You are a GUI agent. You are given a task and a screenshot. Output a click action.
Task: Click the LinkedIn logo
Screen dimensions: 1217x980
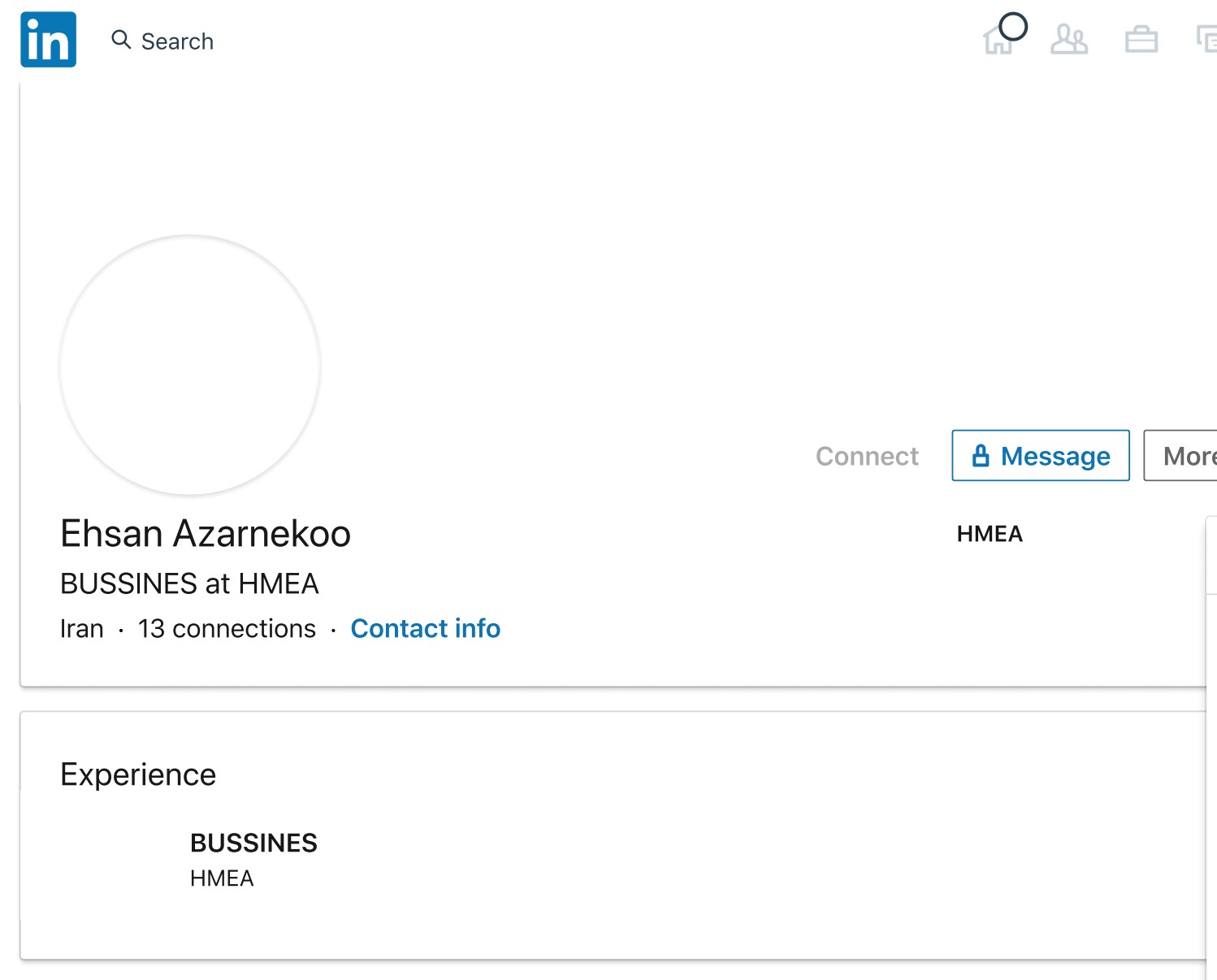[48, 39]
